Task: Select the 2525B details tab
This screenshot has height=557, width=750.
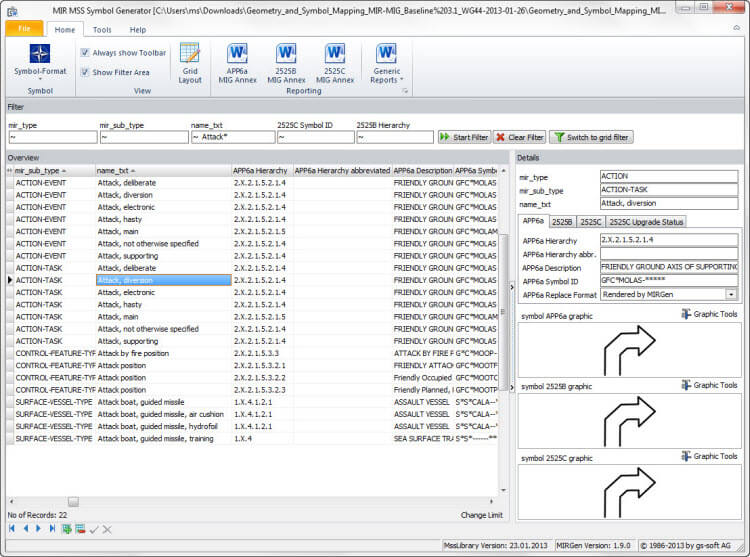Action: pyautogui.click(x=562, y=222)
